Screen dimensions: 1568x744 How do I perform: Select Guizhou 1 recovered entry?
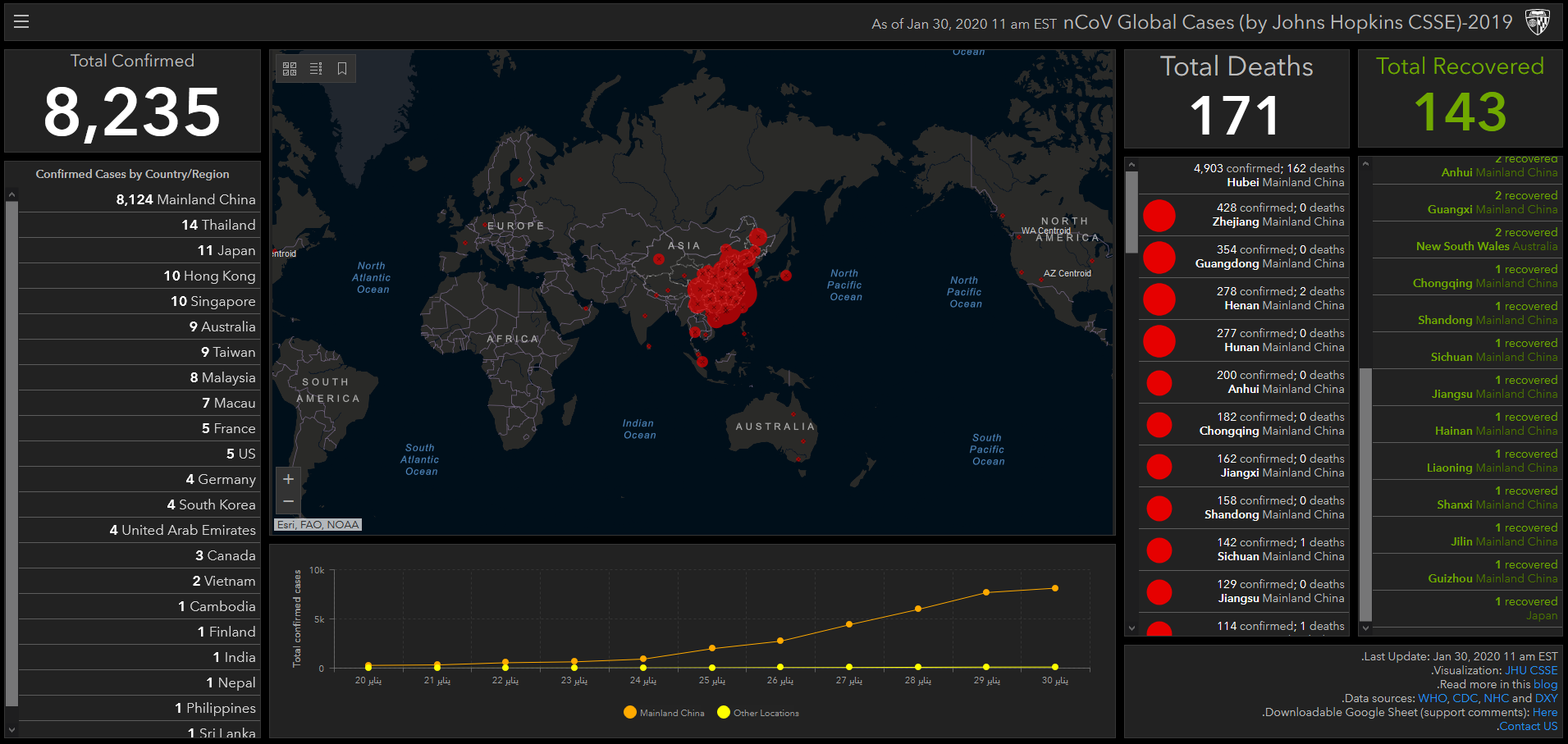(x=1466, y=572)
